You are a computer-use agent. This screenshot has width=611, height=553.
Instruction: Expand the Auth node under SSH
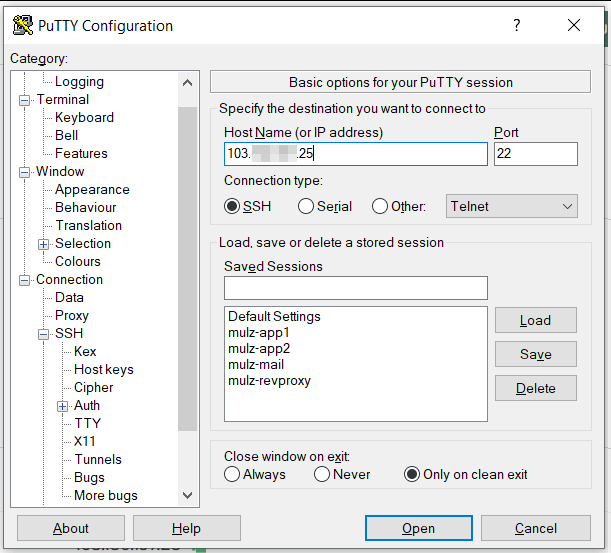click(62, 406)
